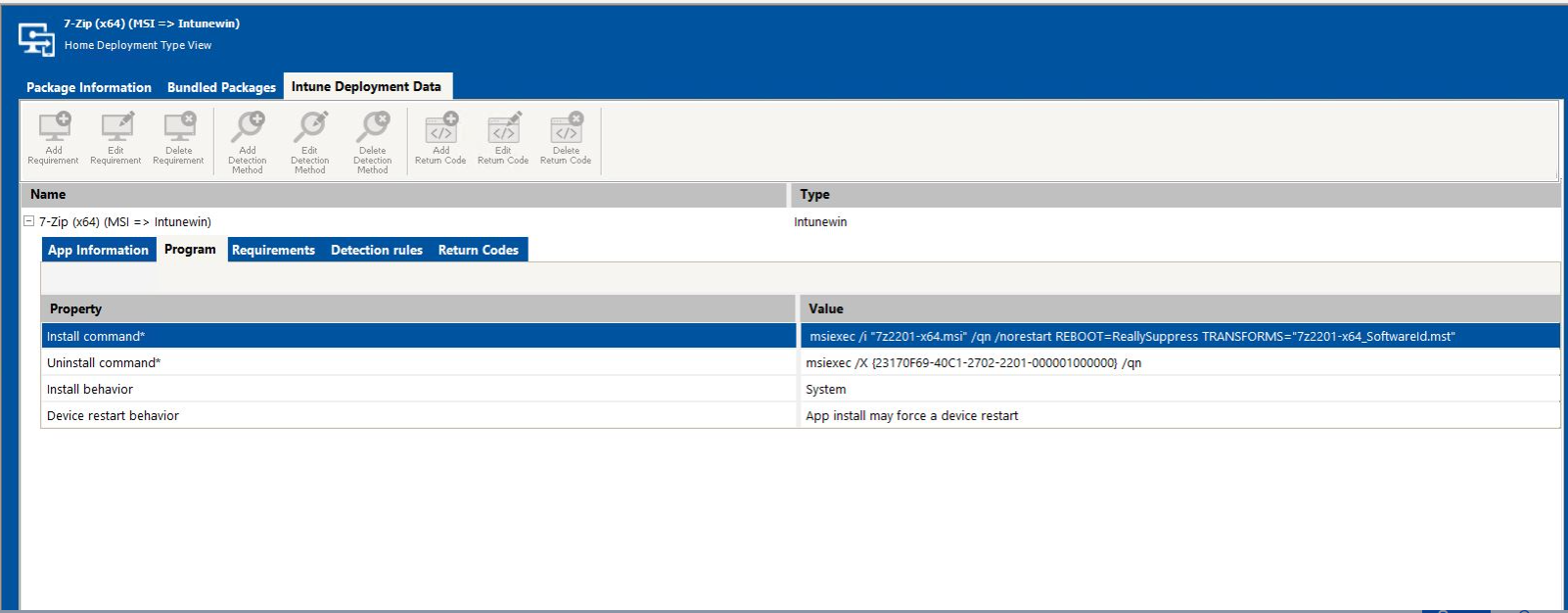Open the App Information sub-tab

(x=98, y=250)
